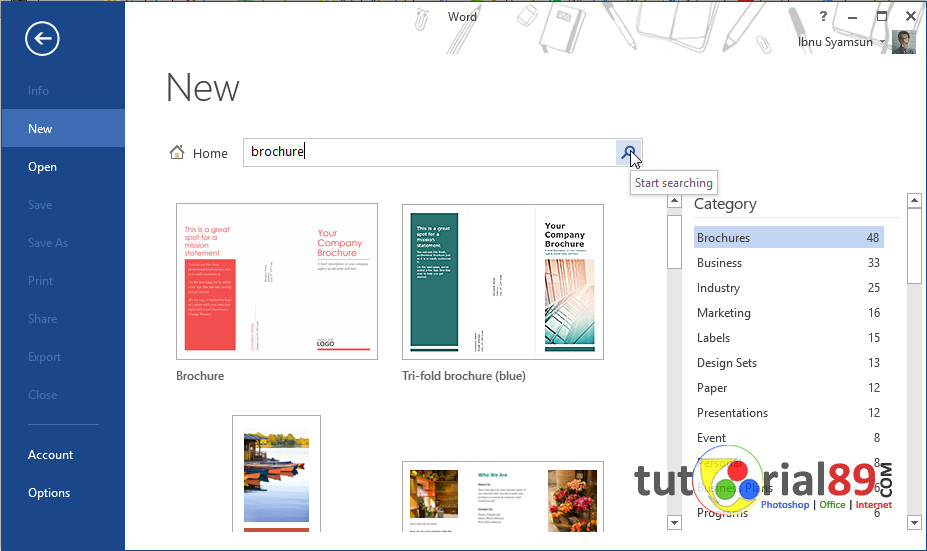
Task: Open the Print menu item
Action: tap(40, 281)
